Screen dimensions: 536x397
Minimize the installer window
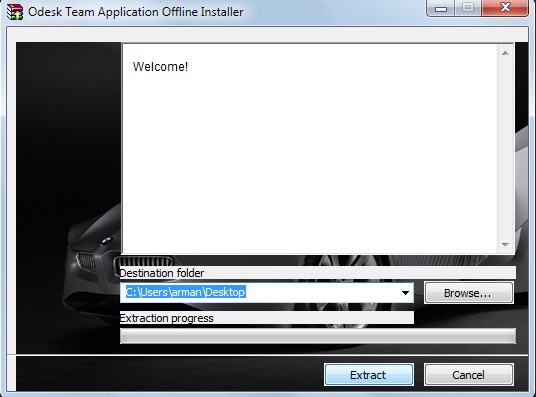(x=441, y=8)
